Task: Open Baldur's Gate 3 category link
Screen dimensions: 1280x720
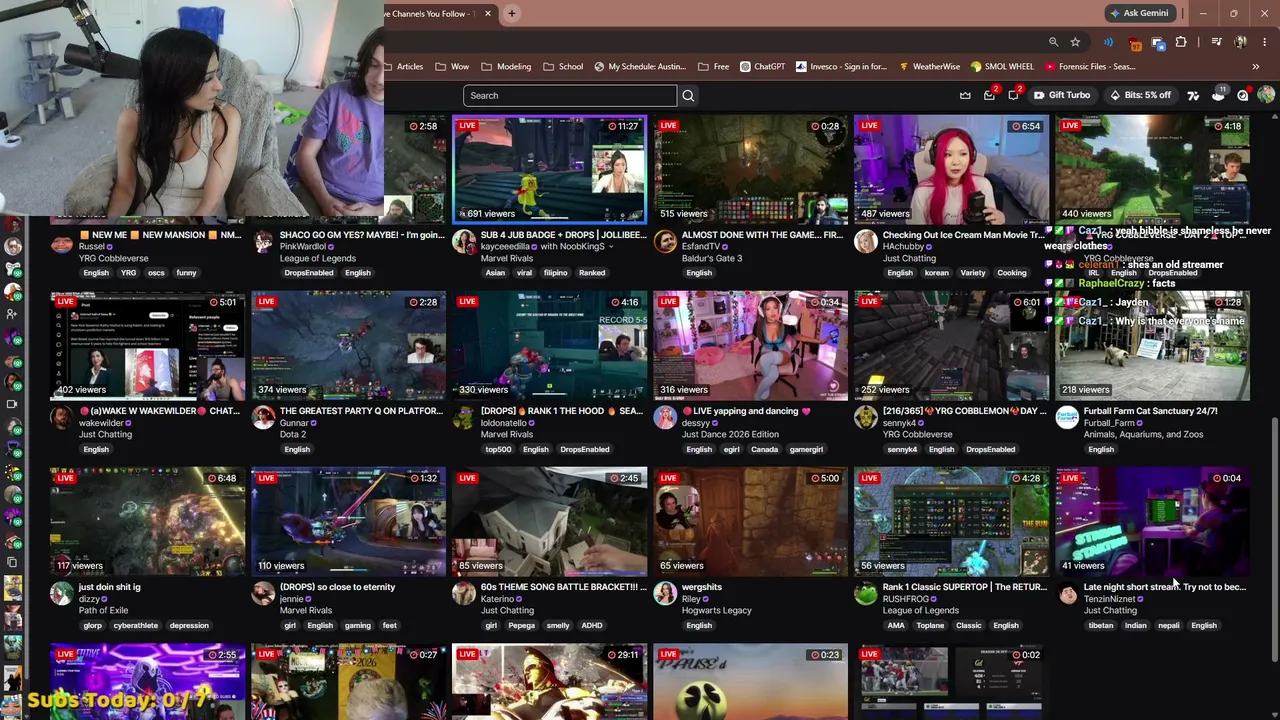Action: tap(709, 258)
